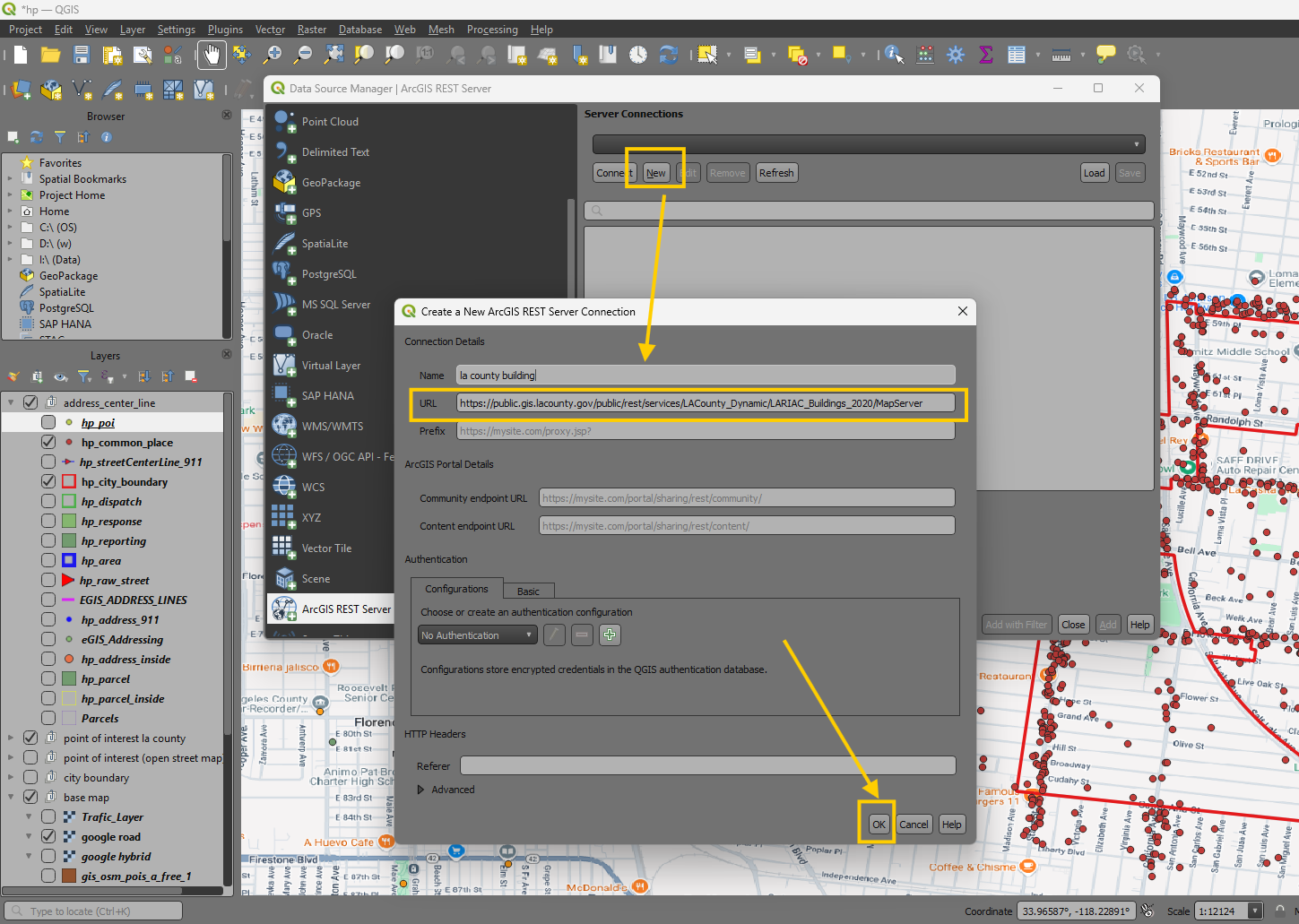Select the Pan Map hand tool
Screen dimensions: 1299x924
coord(212,55)
